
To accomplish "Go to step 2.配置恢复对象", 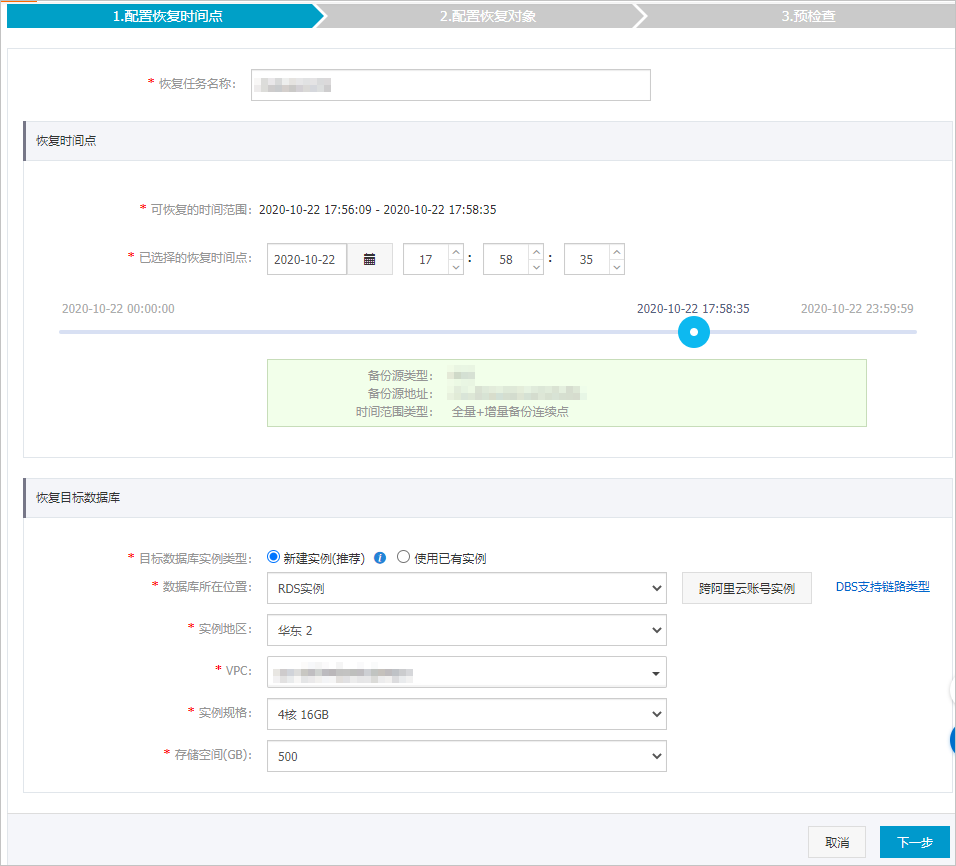I will pyautogui.click(x=488, y=16).
